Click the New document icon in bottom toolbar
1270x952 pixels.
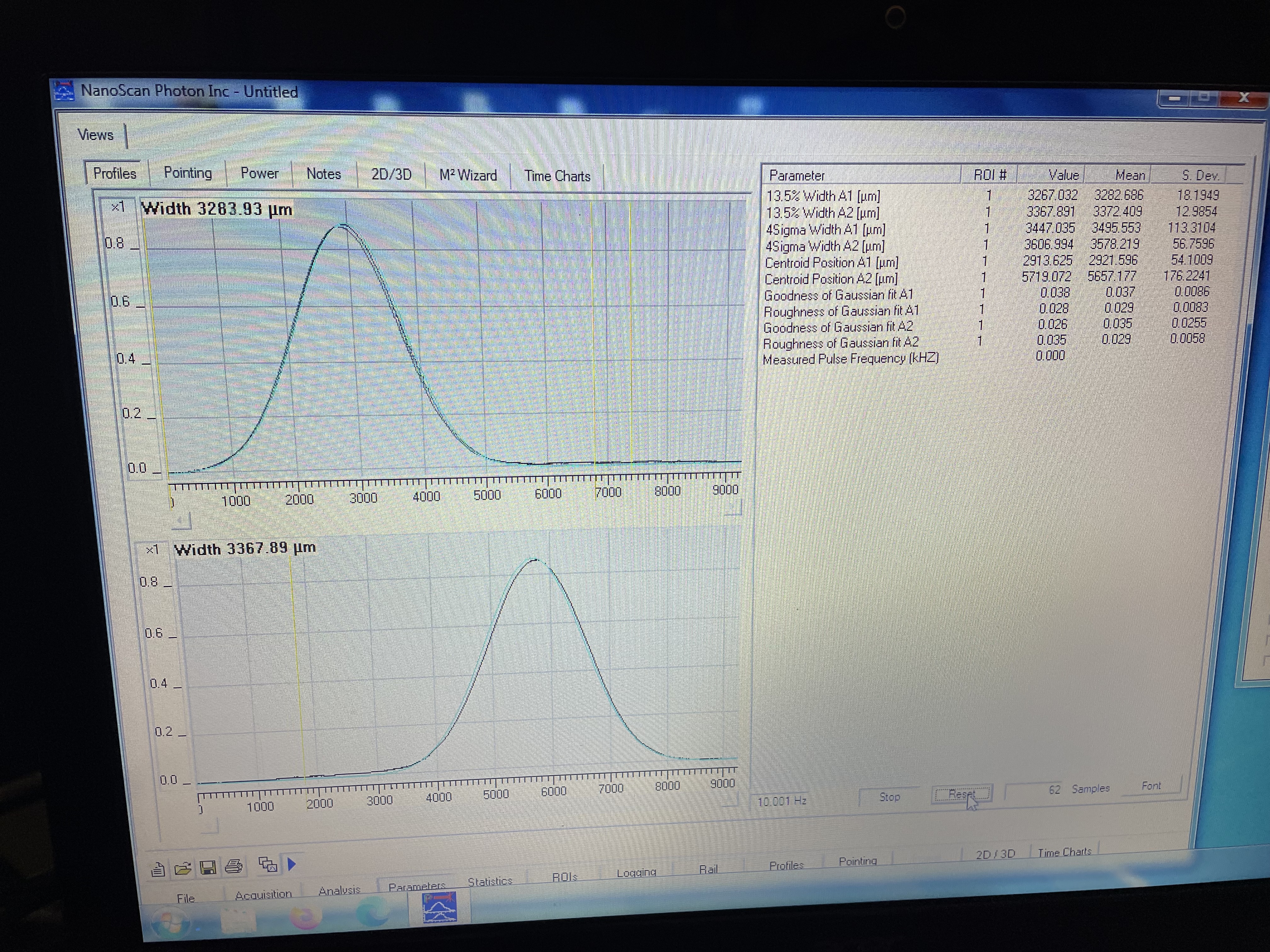[158, 870]
